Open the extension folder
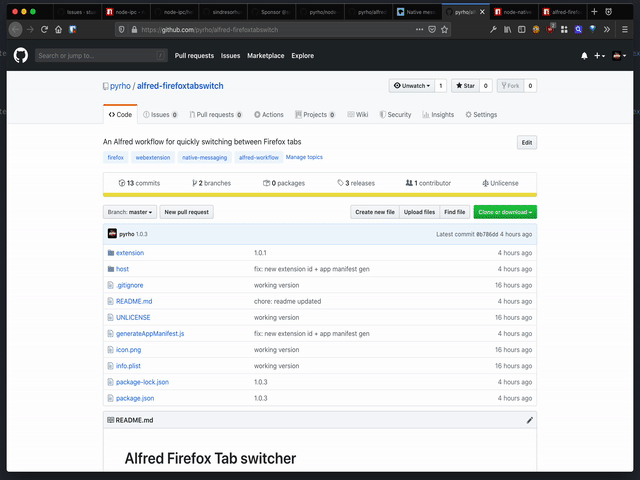640x480 pixels. point(130,253)
